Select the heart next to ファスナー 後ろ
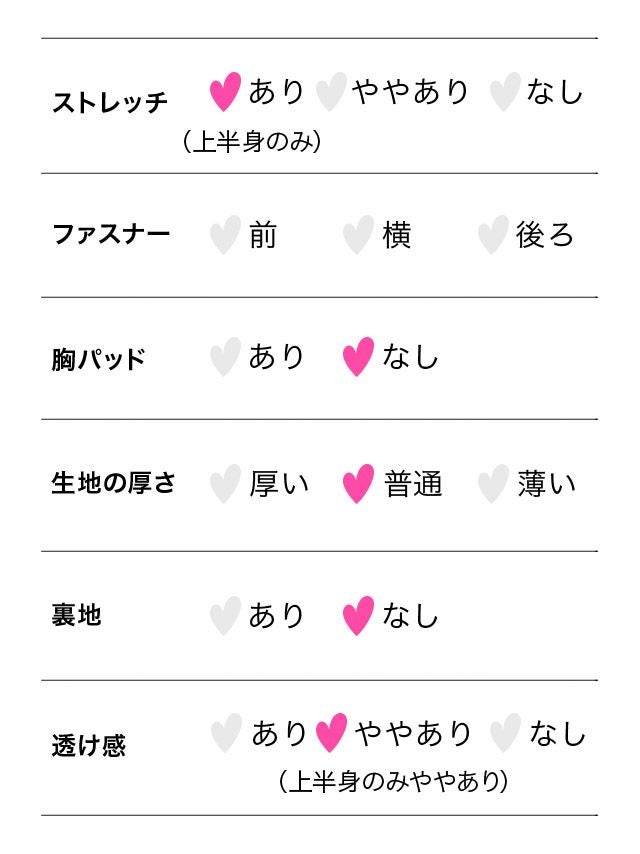The image size is (640, 854). [492, 235]
